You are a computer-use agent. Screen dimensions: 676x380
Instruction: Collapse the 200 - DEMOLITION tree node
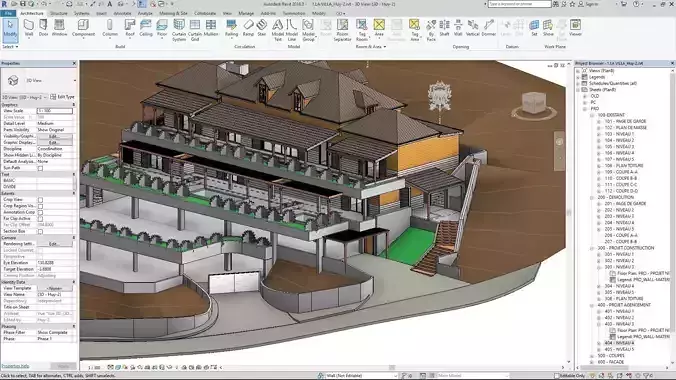coord(592,198)
